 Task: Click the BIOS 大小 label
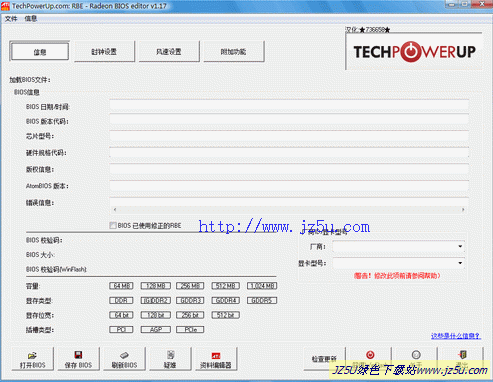(x=40, y=255)
